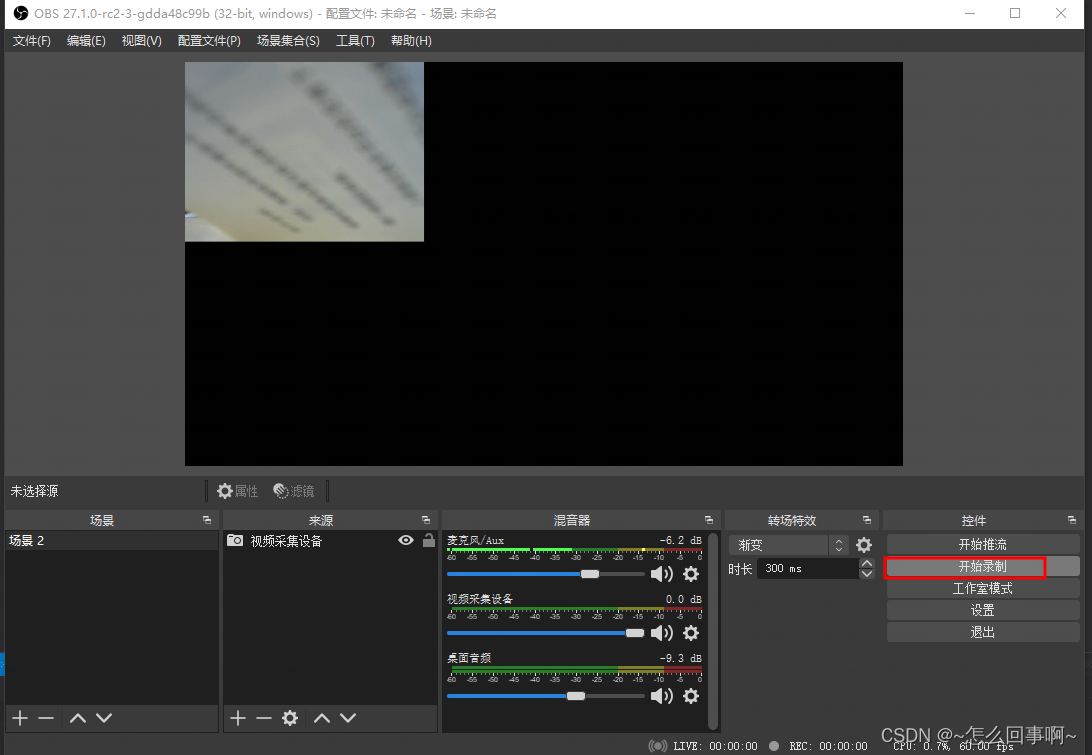This screenshot has height=755, width=1092.
Task: Toggle 工作室模式 studio mode
Action: click(x=983, y=589)
